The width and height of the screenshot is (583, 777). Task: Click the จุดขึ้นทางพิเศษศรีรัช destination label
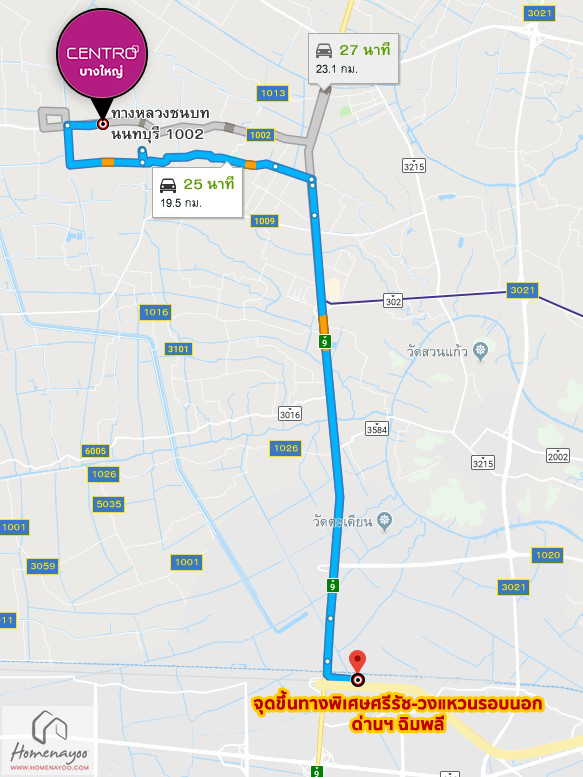click(397, 714)
